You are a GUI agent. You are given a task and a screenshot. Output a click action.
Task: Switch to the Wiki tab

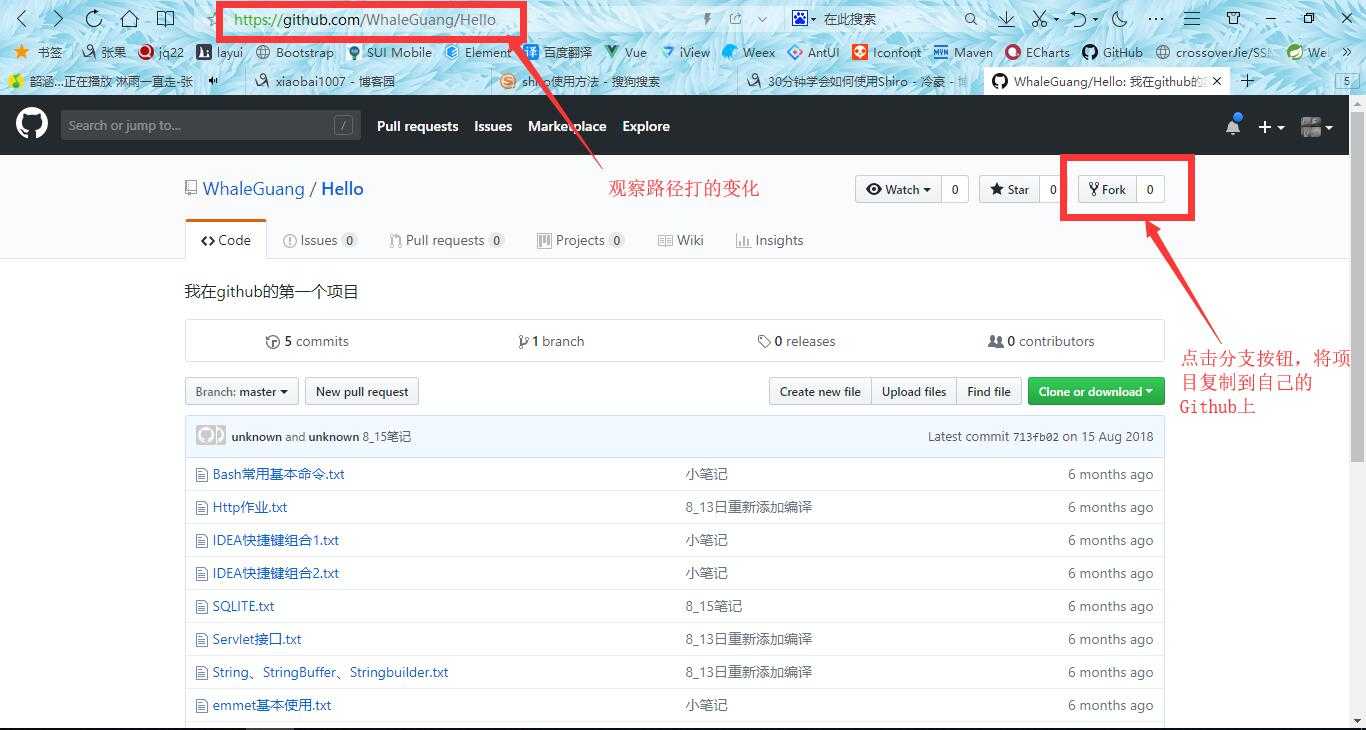coord(681,240)
